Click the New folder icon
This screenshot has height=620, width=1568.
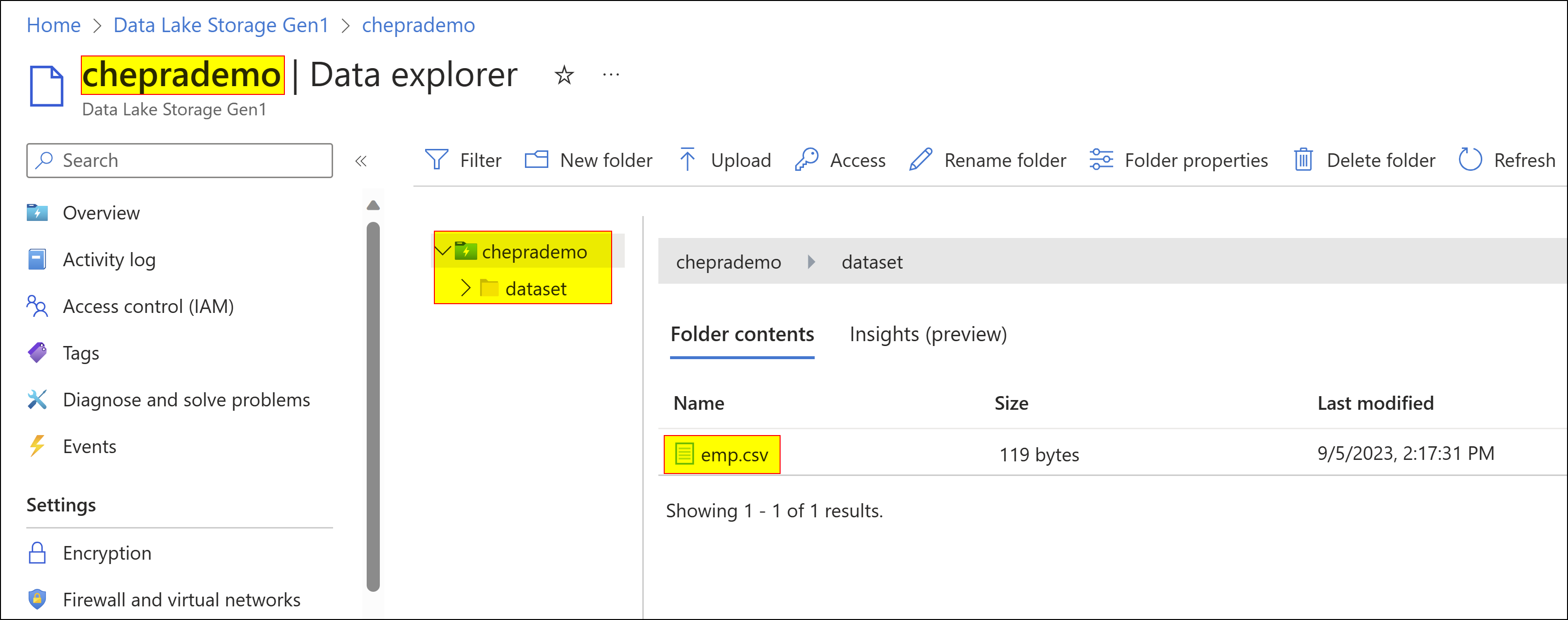click(536, 160)
